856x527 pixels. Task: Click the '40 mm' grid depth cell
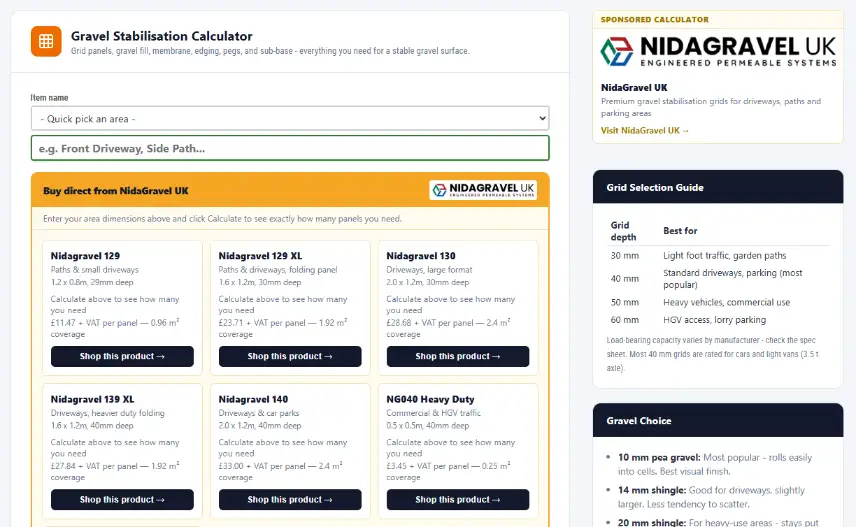(625, 279)
